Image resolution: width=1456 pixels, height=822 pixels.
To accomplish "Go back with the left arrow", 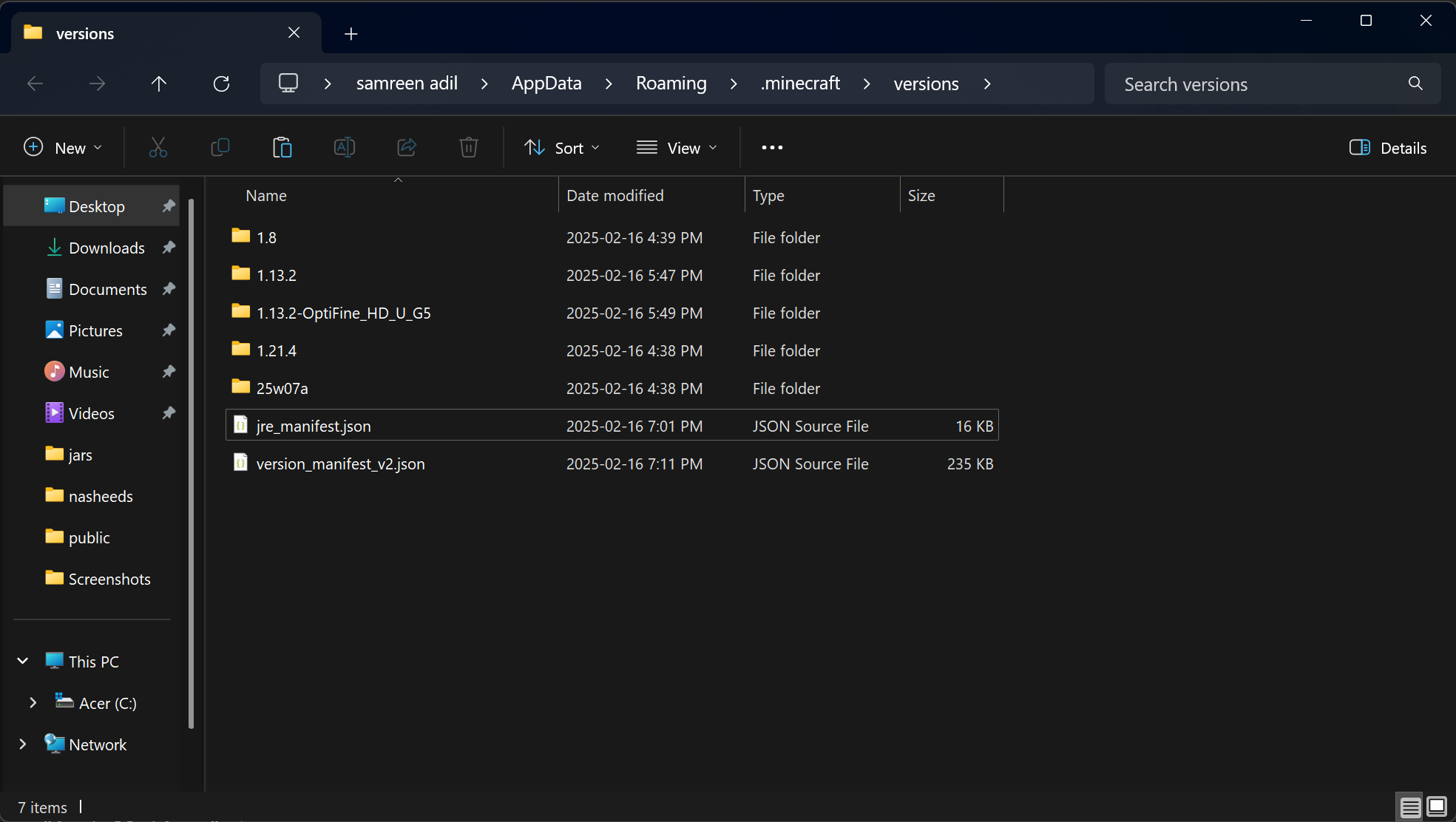I will point(35,84).
